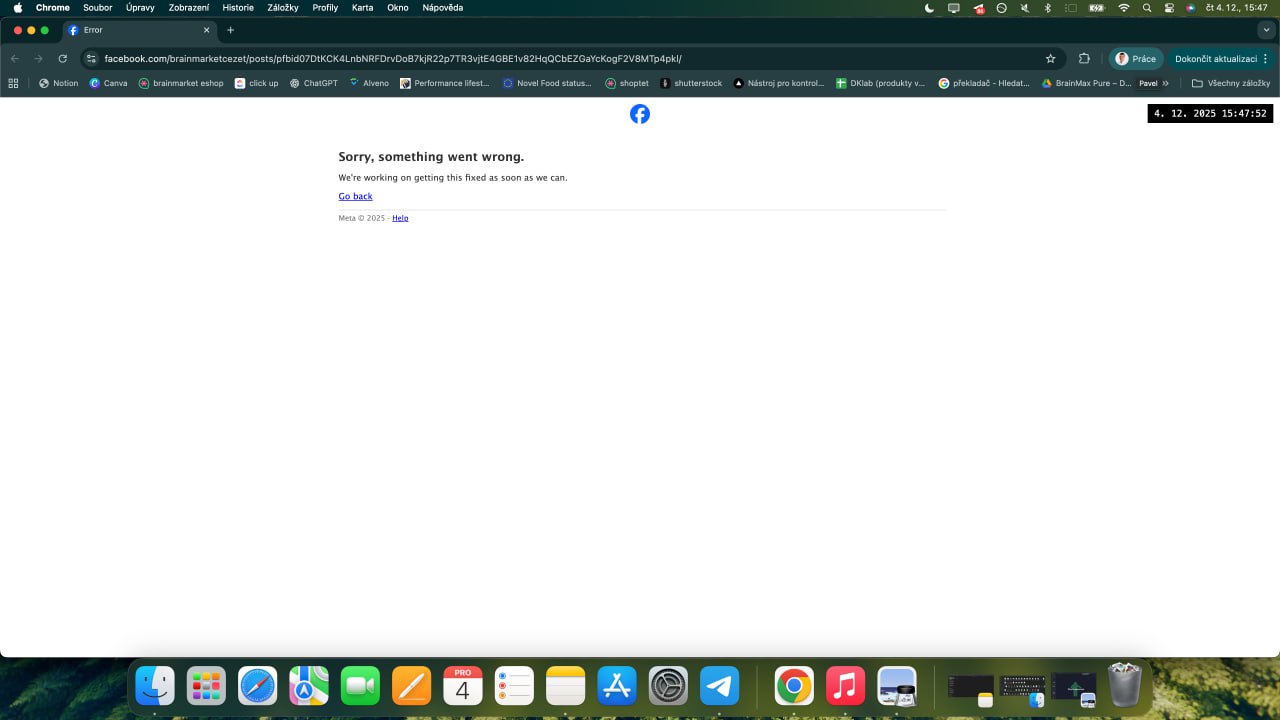1280x720 pixels.
Task: Open a new tab with plus button
Action: point(230,30)
